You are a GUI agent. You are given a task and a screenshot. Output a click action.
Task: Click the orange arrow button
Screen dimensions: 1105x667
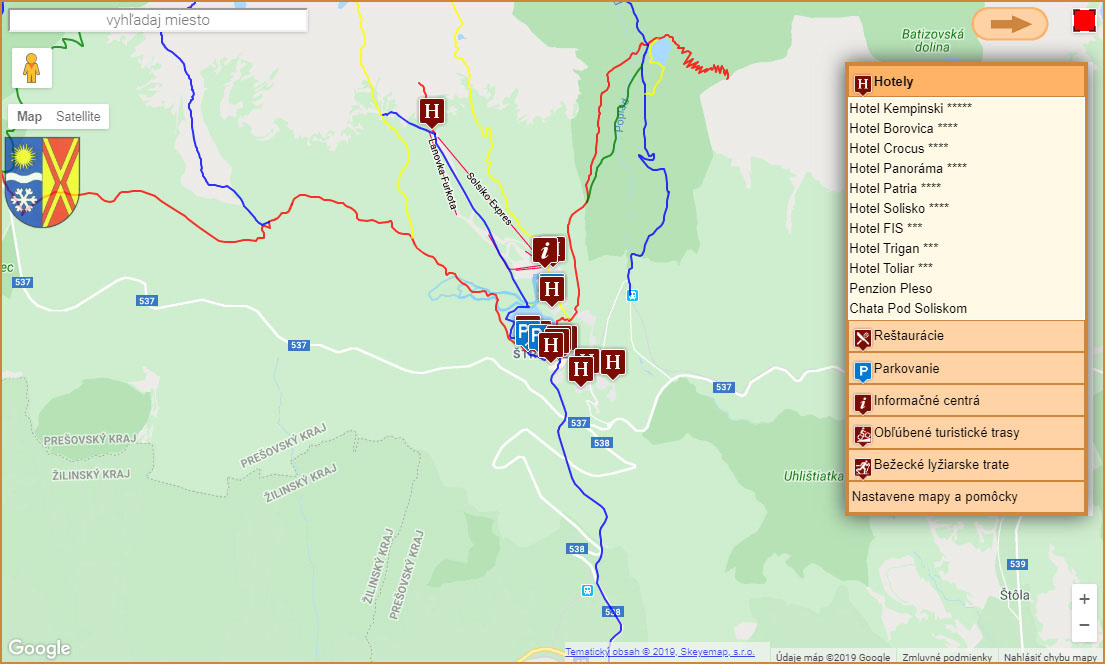1010,24
